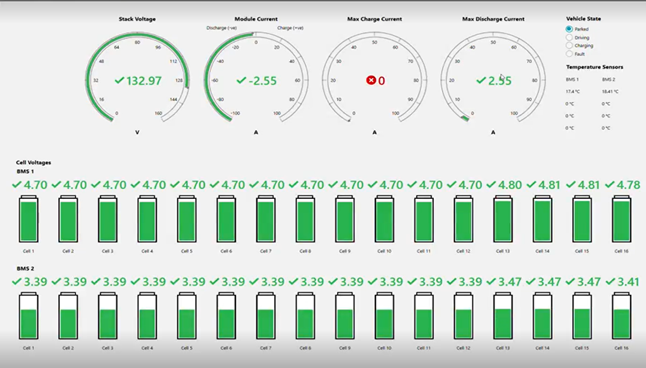This screenshot has width=646, height=368.
Task: Click the Charge (+ve) label
Action: pyautogui.click(x=290, y=28)
